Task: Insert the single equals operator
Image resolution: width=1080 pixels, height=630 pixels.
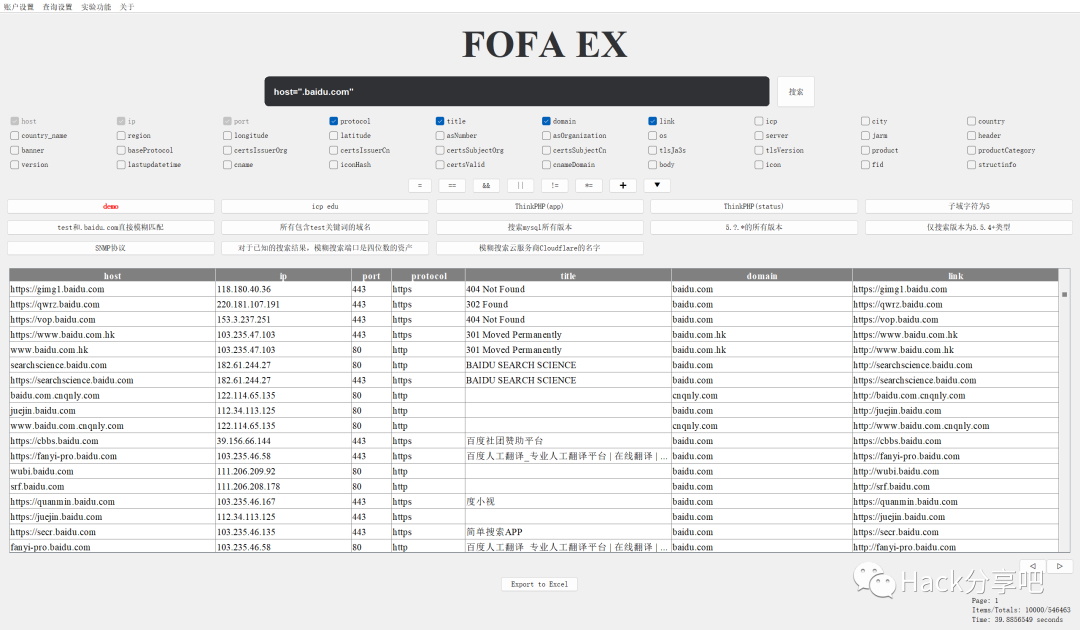Action: [419, 185]
